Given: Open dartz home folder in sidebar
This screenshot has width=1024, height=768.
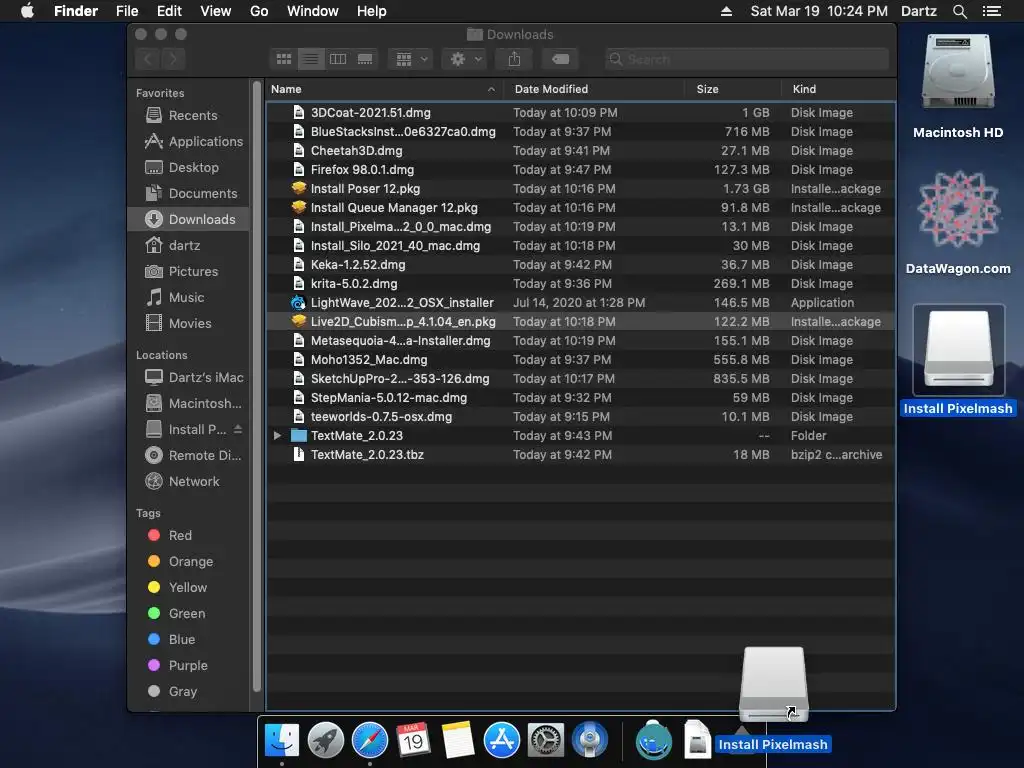Looking at the screenshot, I should [188, 246].
